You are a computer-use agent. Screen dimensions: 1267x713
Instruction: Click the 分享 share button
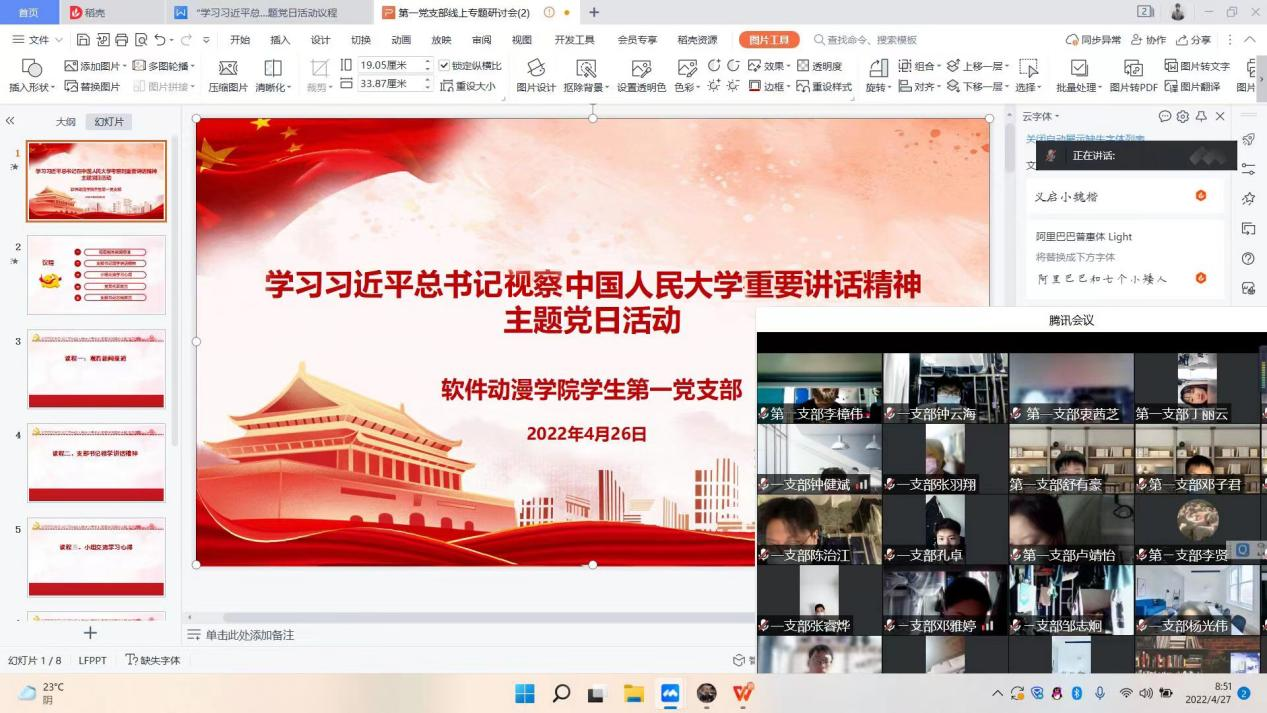(x=1193, y=40)
